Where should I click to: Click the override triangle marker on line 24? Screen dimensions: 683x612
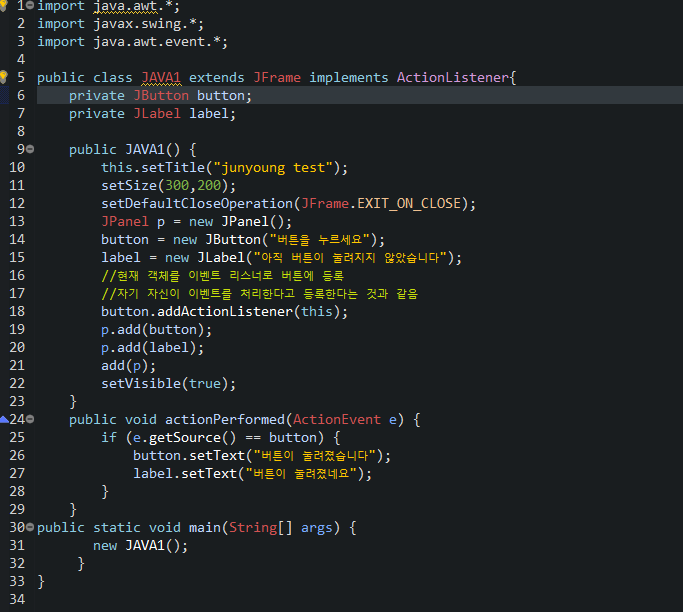coord(4,419)
